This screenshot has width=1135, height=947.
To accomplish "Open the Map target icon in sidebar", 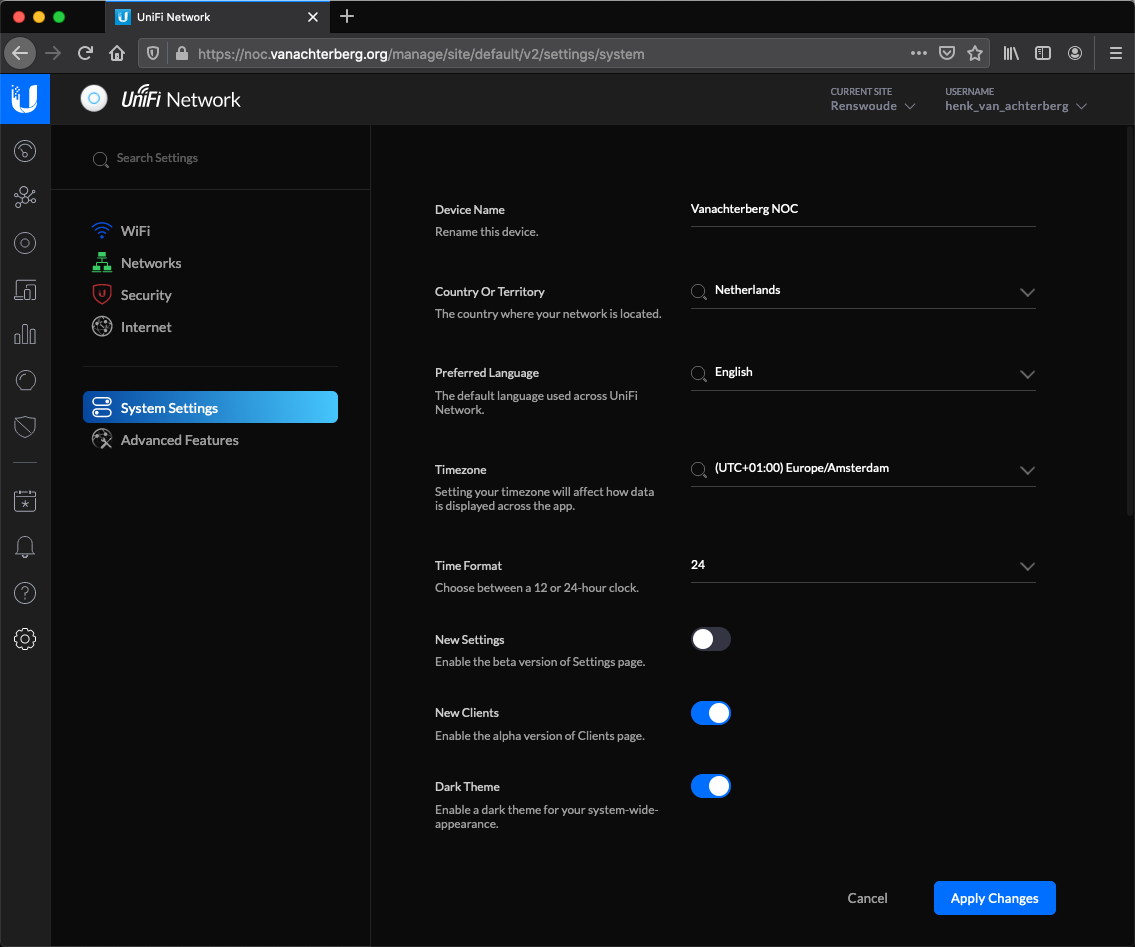I will point(25,243).
